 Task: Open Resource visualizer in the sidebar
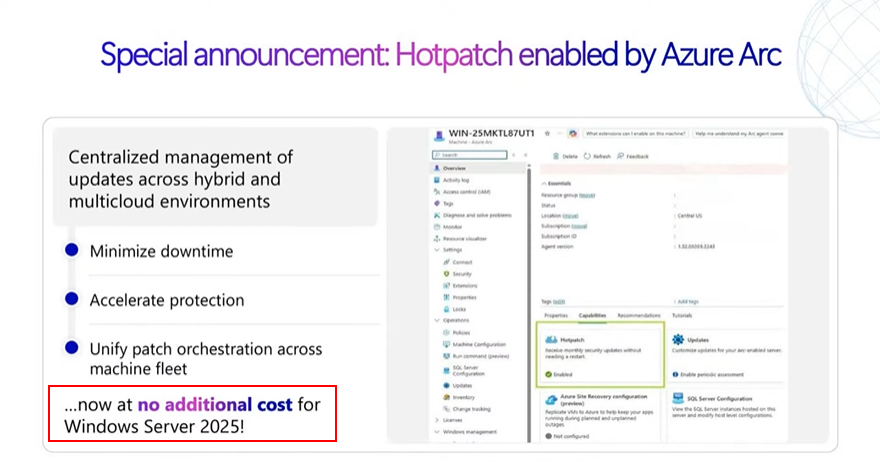point(465,239)
